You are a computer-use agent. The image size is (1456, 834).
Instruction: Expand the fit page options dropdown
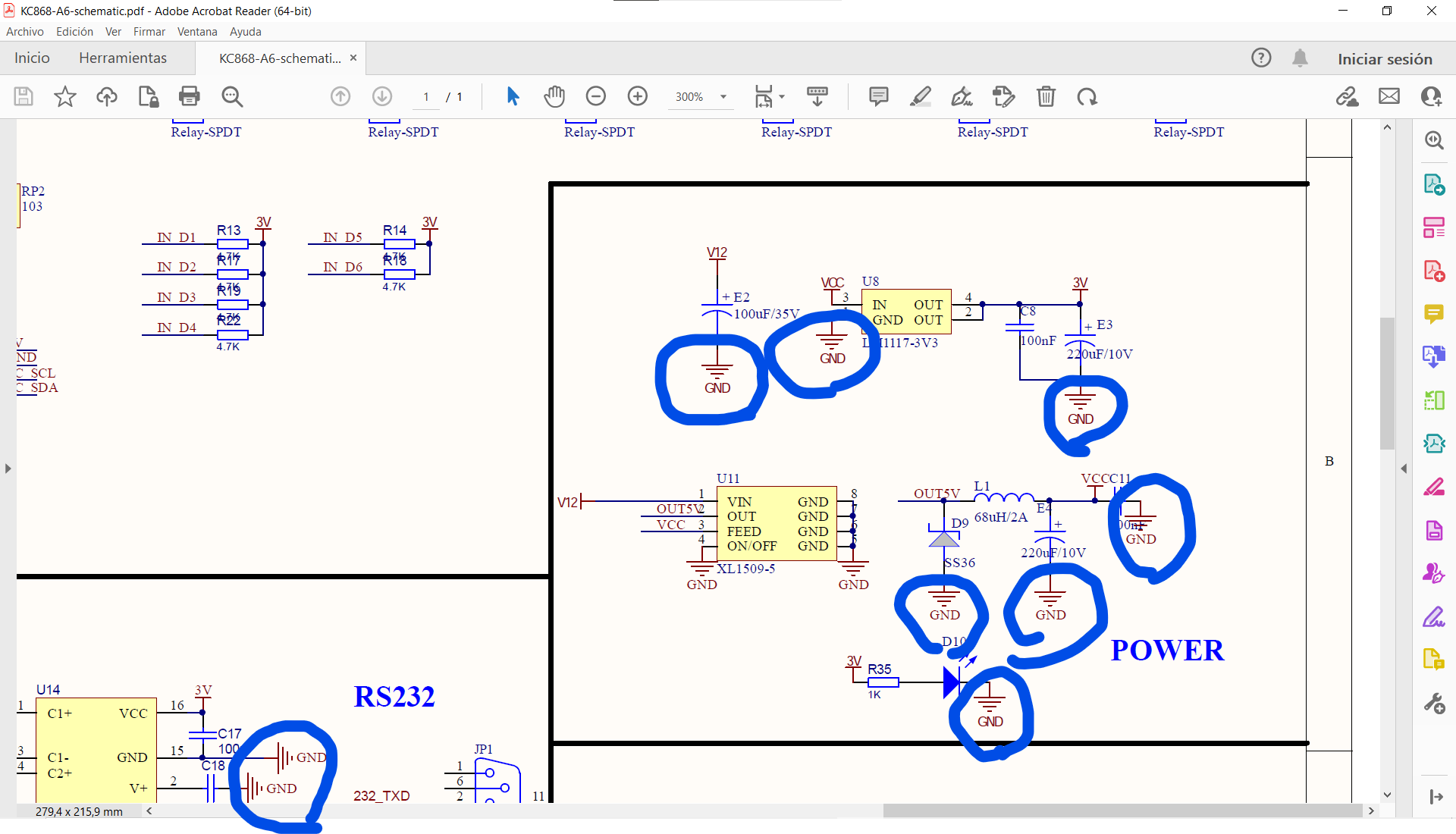782,97
